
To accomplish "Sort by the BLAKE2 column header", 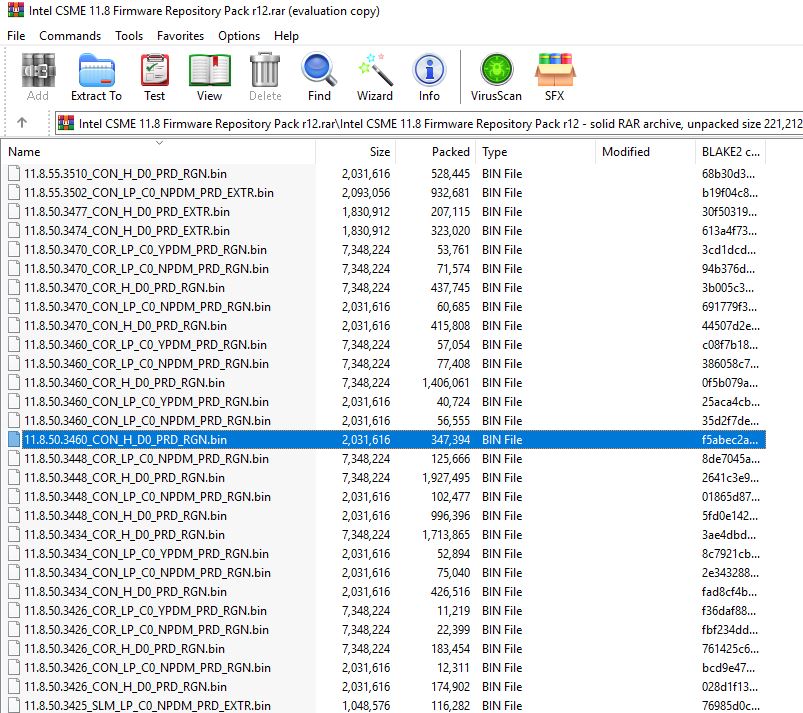I will tap(731, 152).
